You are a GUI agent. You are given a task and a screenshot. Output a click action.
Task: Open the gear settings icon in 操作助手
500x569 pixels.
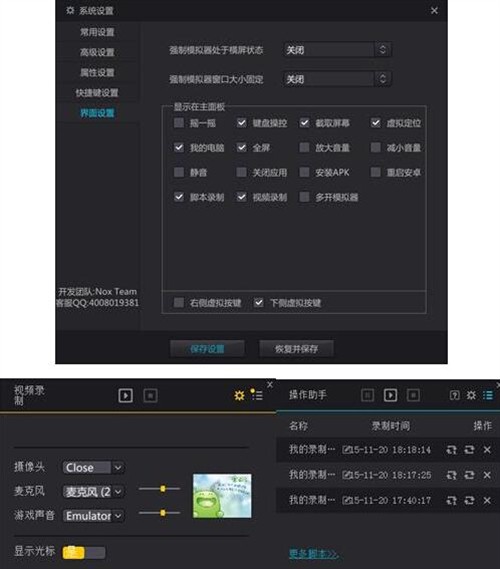471,395
